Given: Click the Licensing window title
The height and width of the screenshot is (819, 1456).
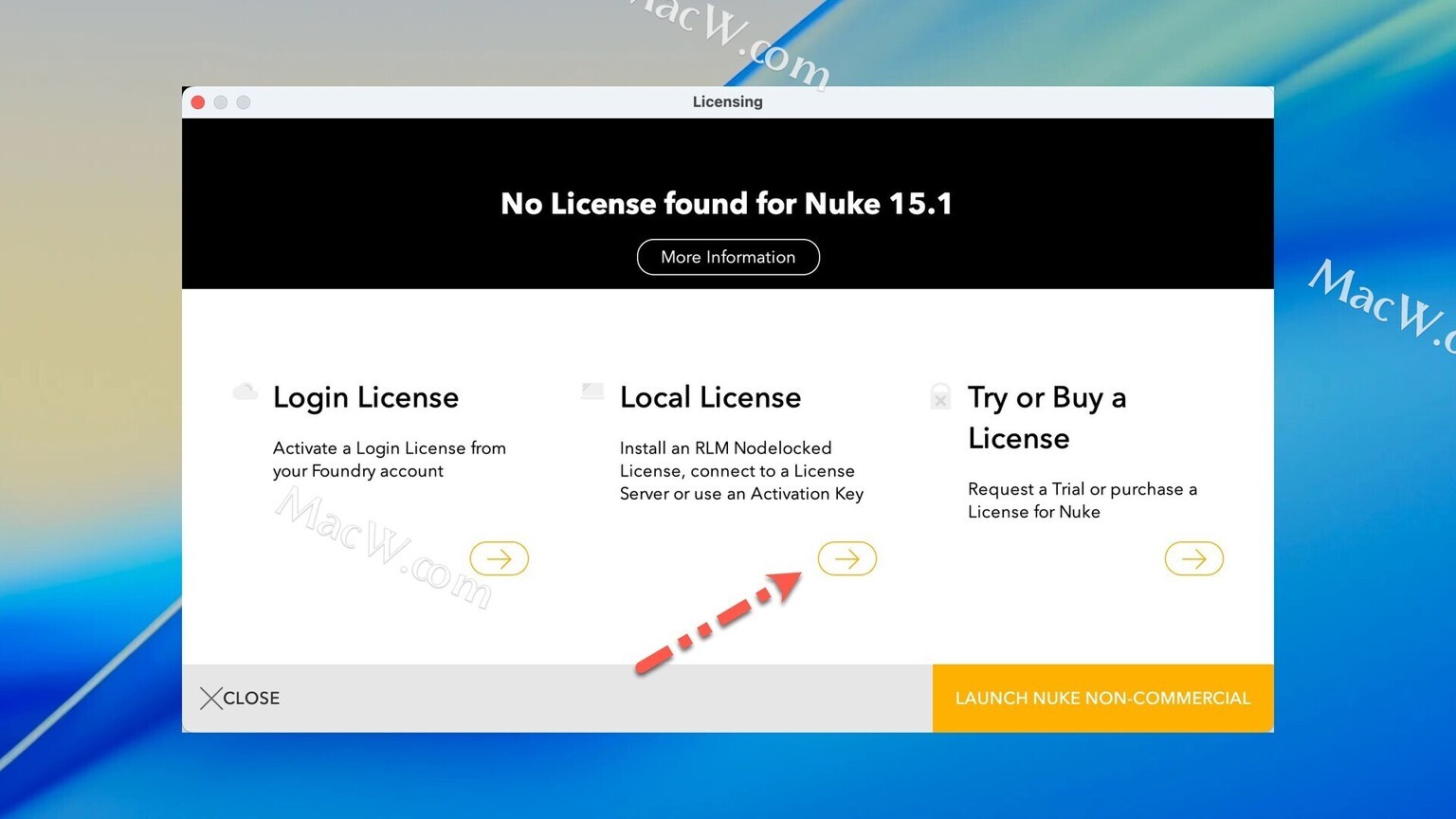Looking at the screenshot, I should (728, 101).
